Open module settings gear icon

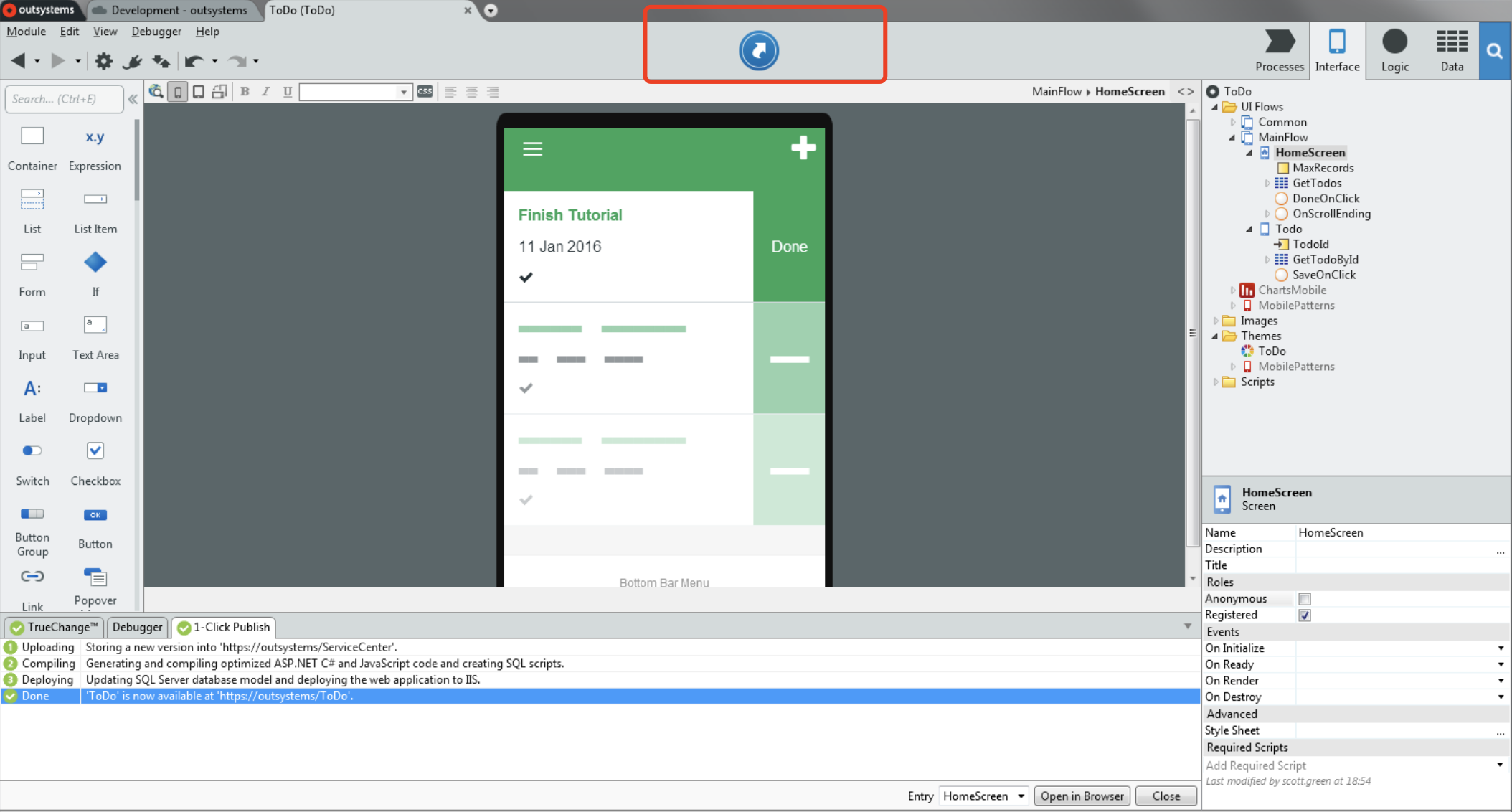click(104, 61)
